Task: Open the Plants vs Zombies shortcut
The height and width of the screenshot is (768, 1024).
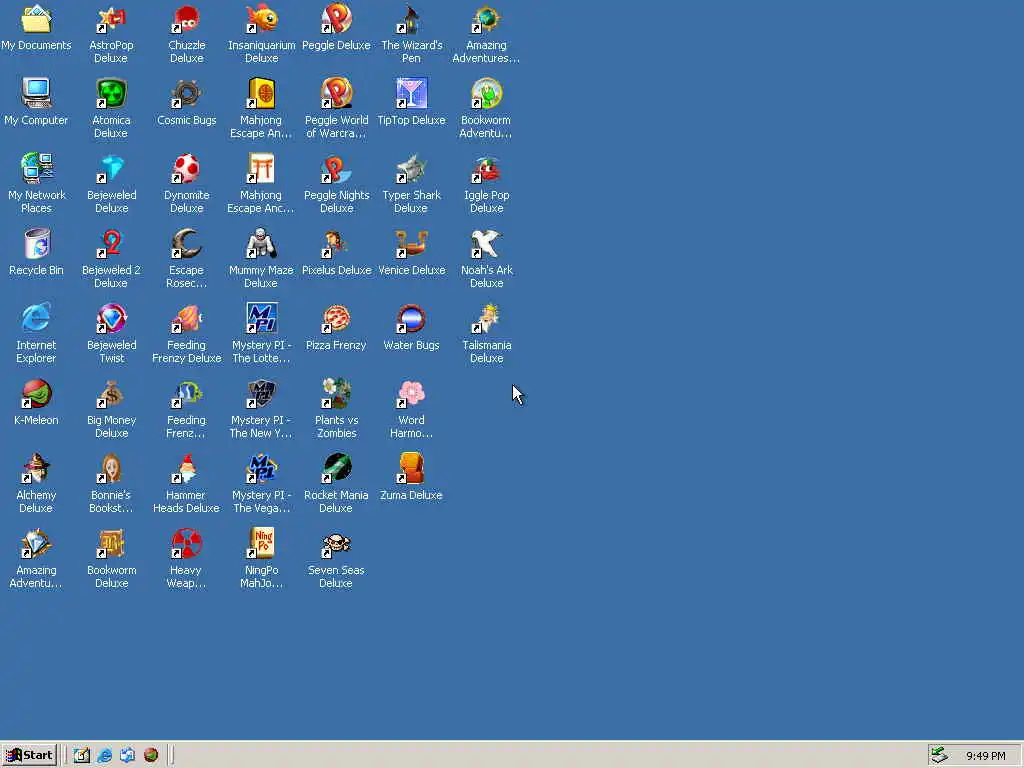Action: [x=336, y=394]
